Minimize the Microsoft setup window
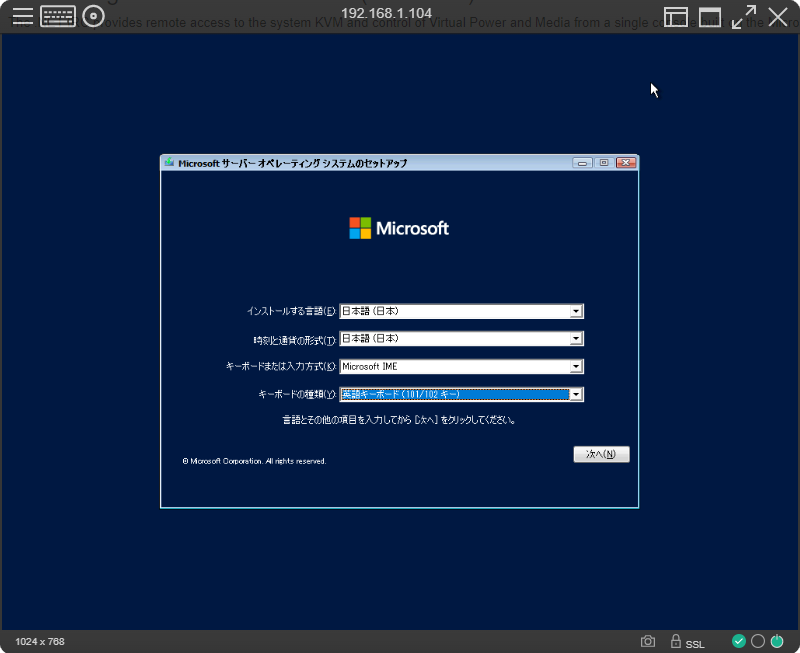800x653 pixels. click(x=582, y=163)
